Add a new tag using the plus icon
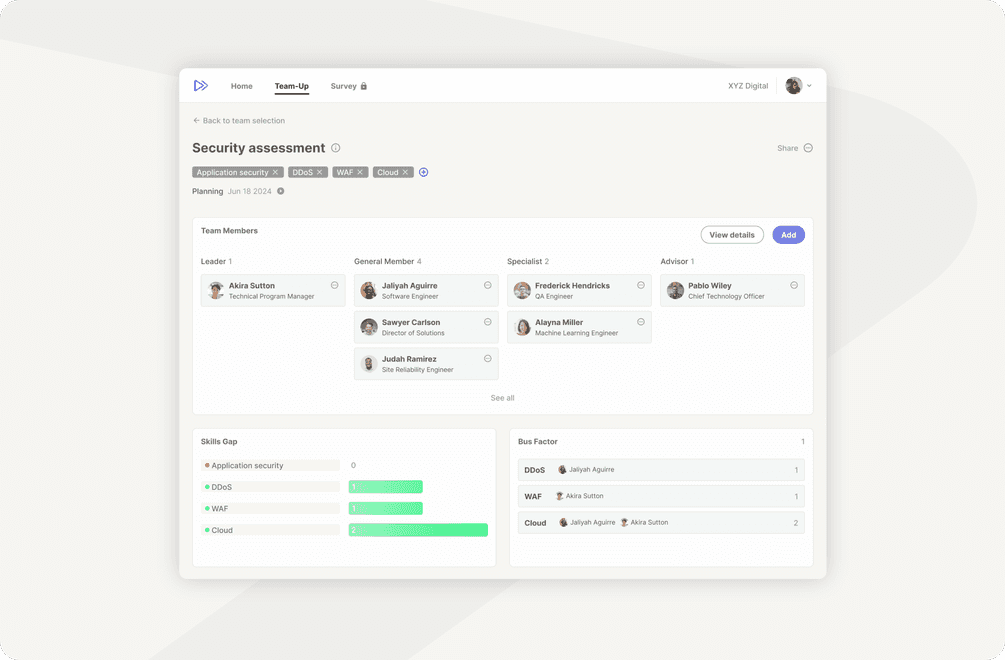The height and width of the screenshot is (660, 1005). pyautogui.click(x=423, y=172)
